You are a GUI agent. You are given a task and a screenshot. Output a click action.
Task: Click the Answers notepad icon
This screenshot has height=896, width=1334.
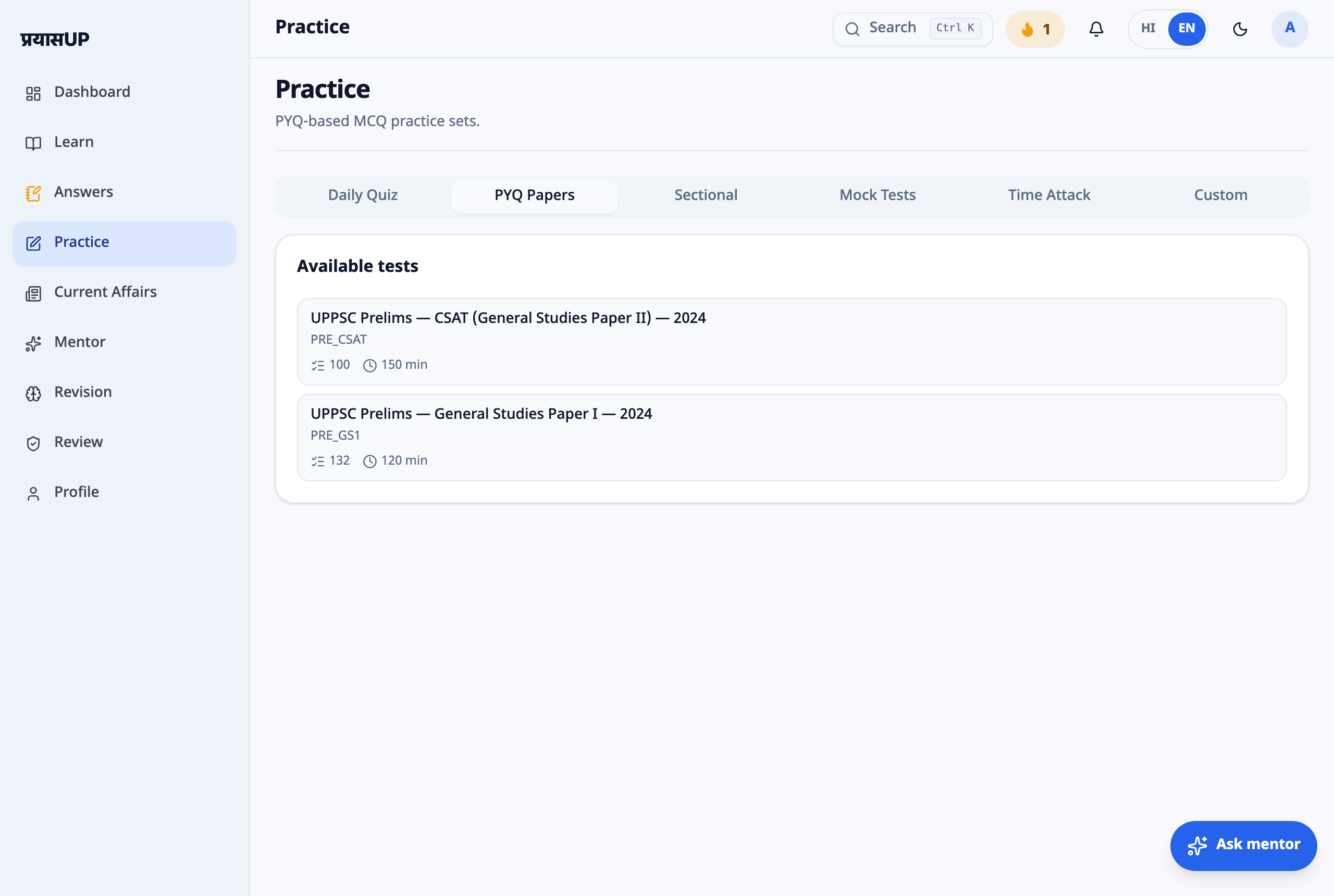[x=33, y=193]
